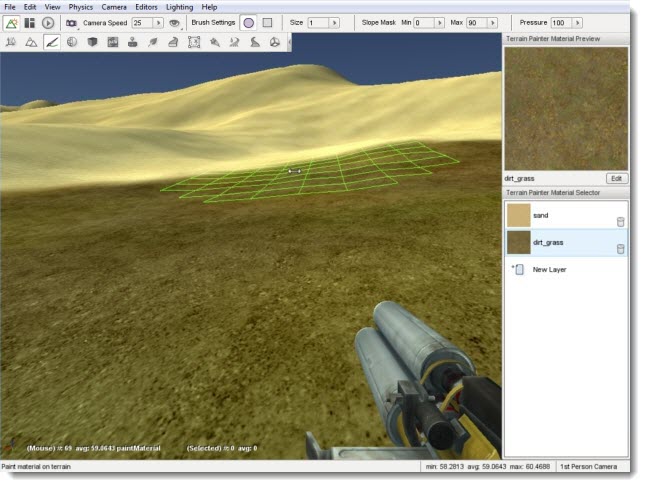Select the River Editor tool
The image size is (645, 487).
(x=234, y=42)
